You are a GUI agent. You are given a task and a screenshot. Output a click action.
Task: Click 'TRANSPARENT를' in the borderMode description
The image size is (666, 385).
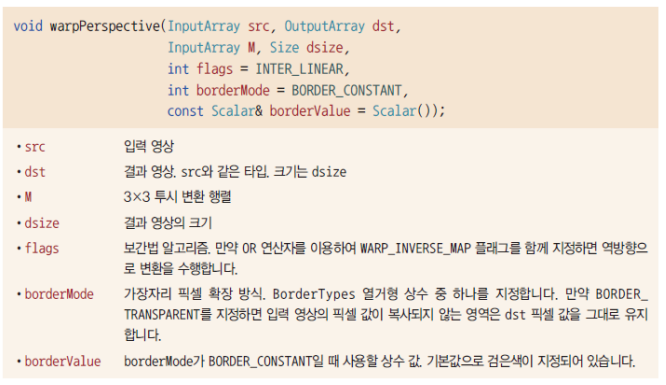[x=168, y=314]
